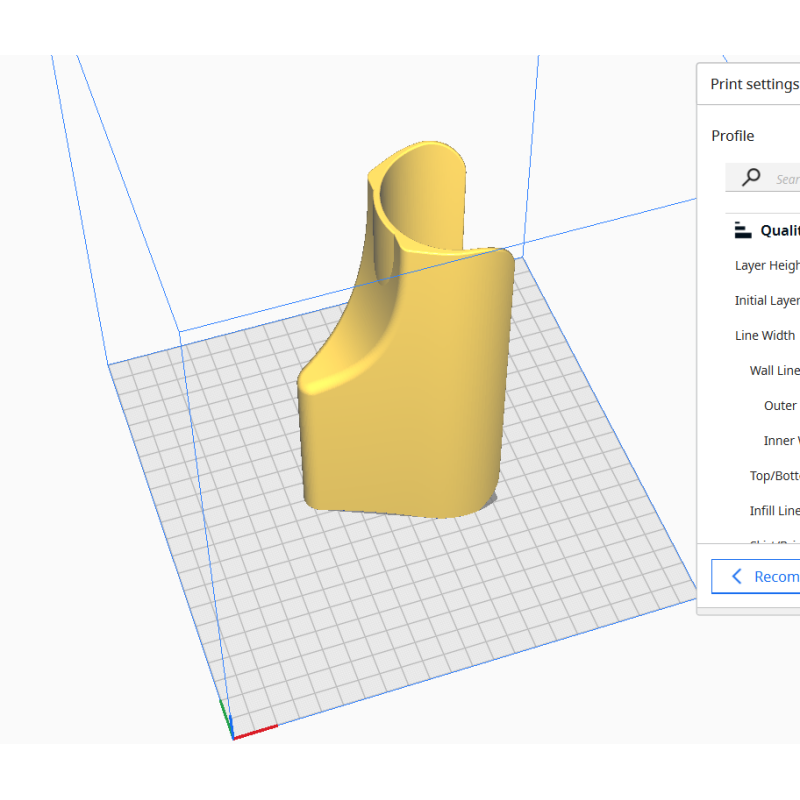The width and height of the screenshot is (800, 800).
Task: Click the magnifier search icon
Action: 751,178
